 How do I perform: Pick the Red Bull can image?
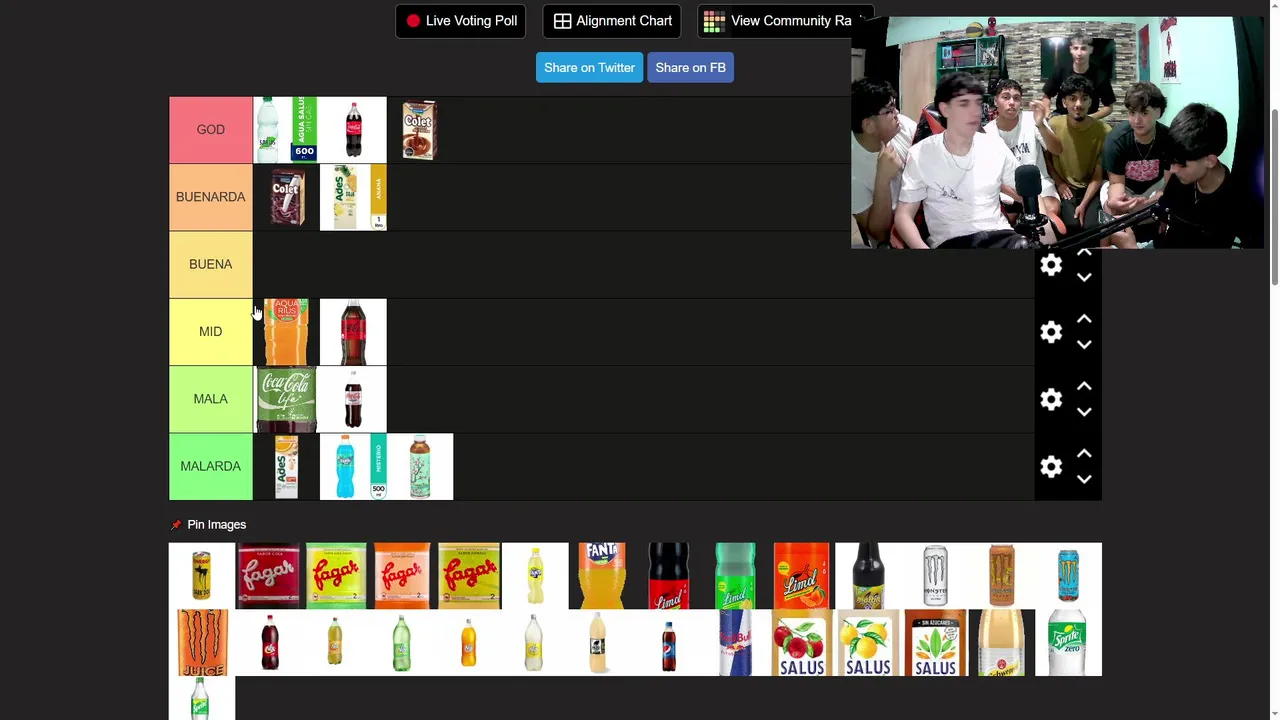[x=735, y=643]
